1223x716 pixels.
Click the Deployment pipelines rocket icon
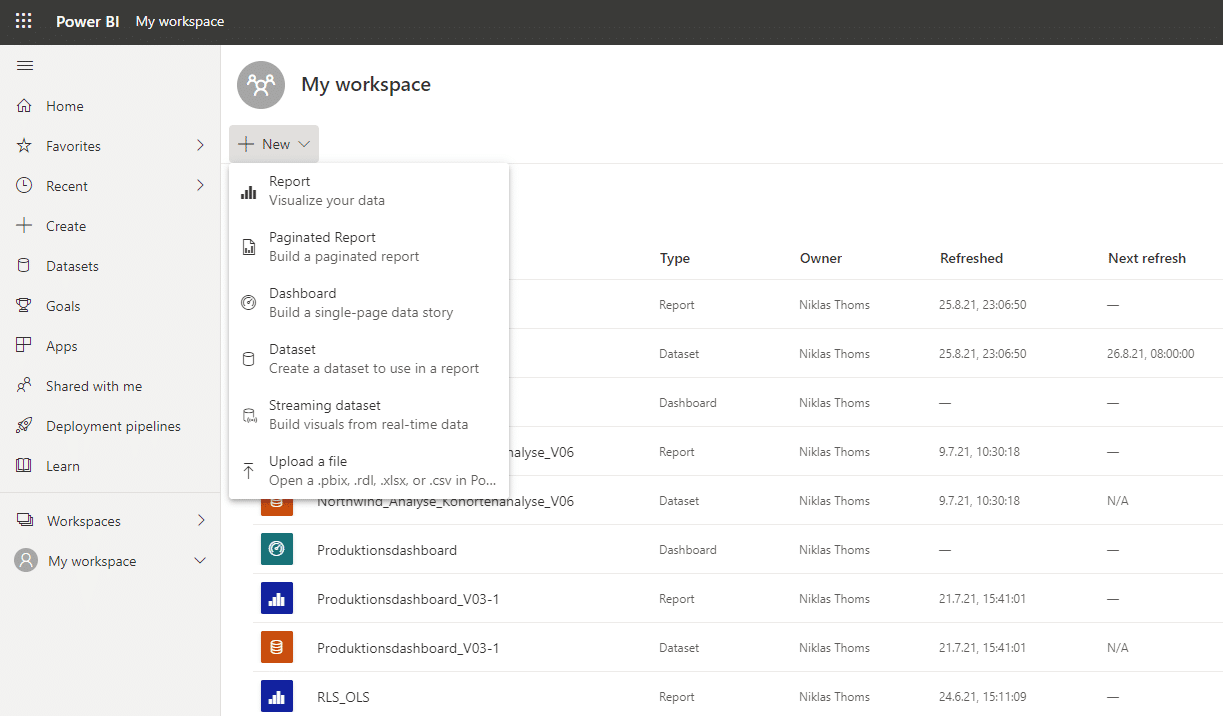tap(25, 426)
